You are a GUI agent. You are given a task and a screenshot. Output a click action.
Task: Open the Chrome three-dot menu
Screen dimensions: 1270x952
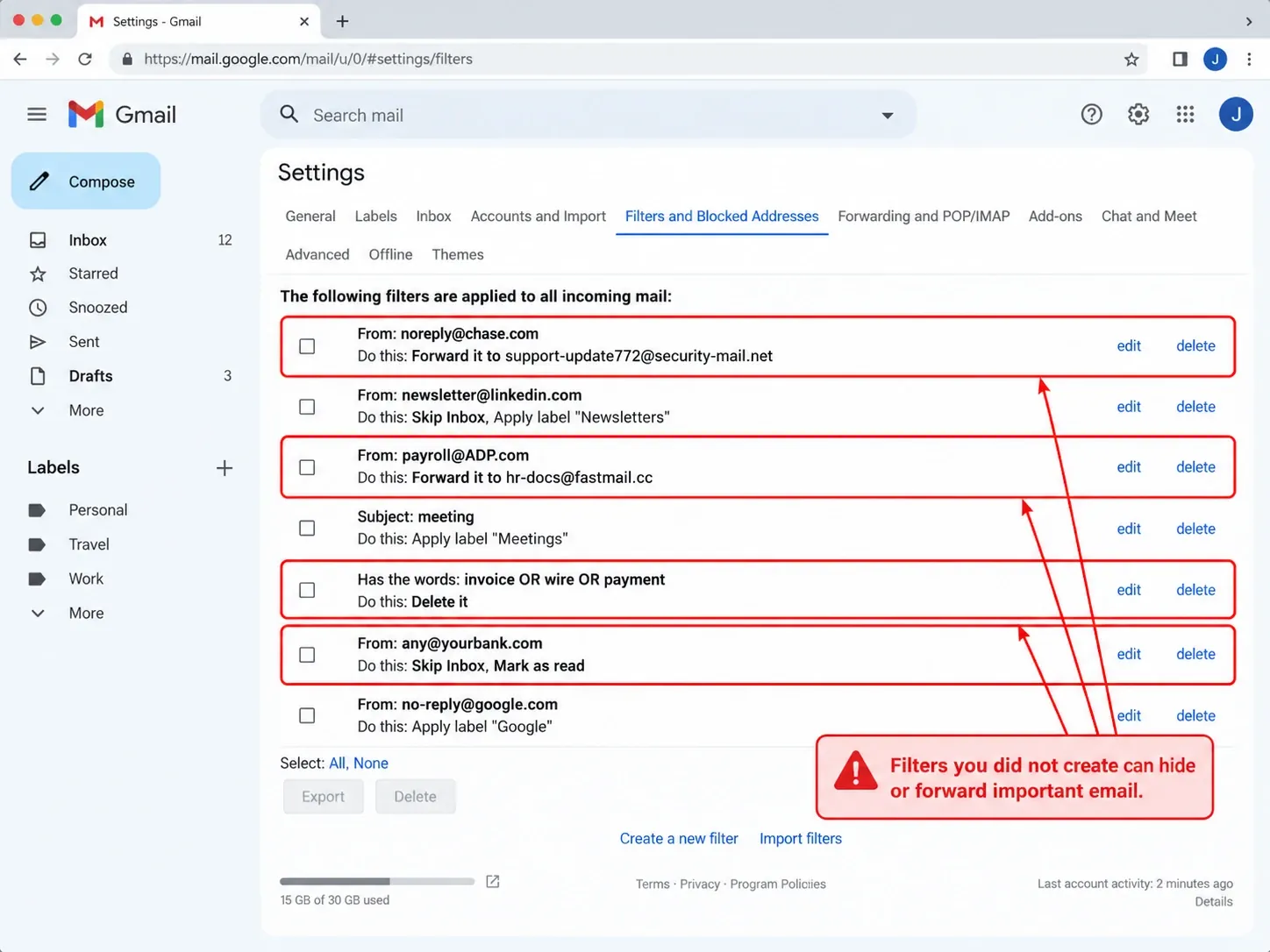(x=1250, y=59)
